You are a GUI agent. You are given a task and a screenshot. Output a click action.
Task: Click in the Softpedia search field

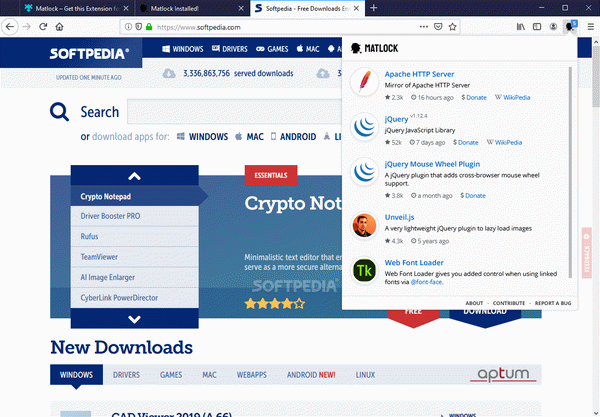234,112
